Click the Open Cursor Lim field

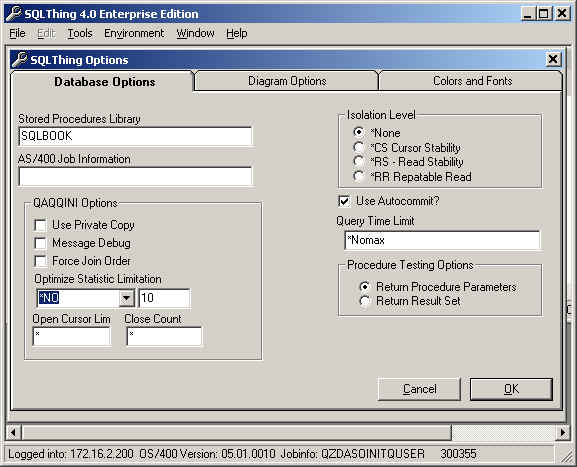(72, 336)
